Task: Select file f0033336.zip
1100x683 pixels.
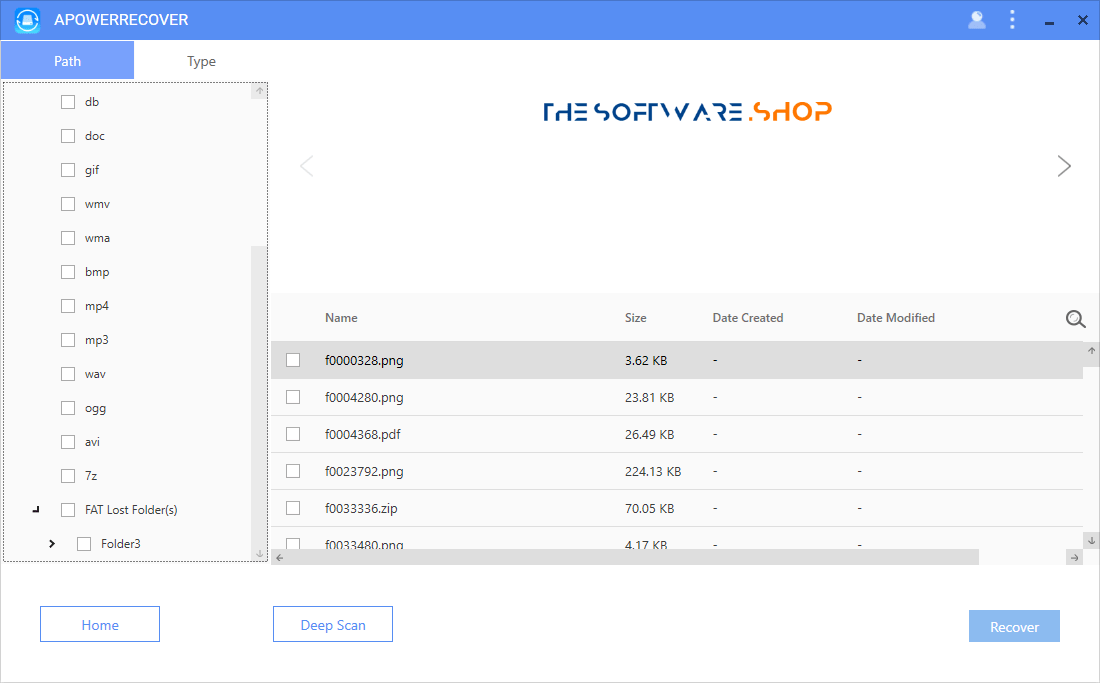Action: pyautogui.click(x=677, y=508)
